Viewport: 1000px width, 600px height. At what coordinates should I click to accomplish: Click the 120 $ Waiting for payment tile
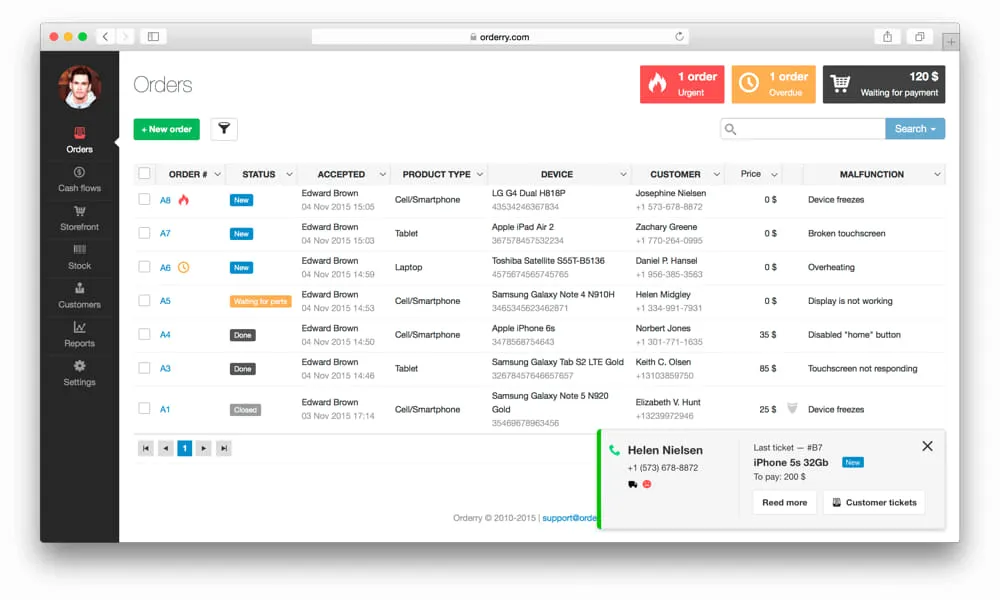(884, 84)
